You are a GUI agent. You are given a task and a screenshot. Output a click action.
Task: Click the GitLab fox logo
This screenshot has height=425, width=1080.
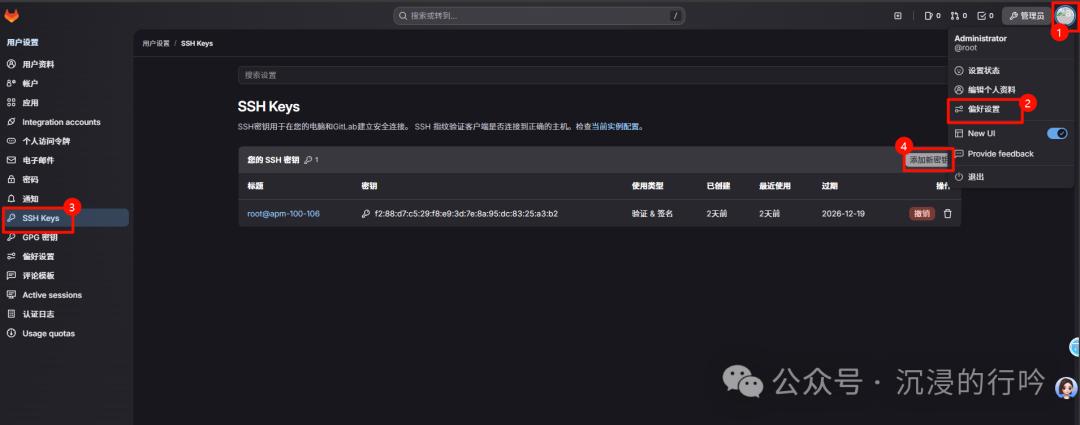(x=12, y=15)
